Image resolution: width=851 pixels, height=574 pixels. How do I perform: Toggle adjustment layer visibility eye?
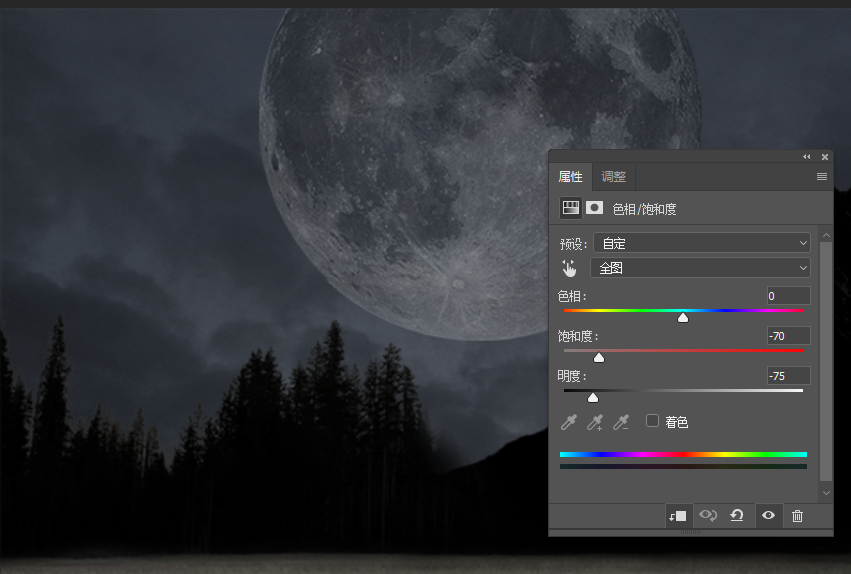(x=769, y=515)
